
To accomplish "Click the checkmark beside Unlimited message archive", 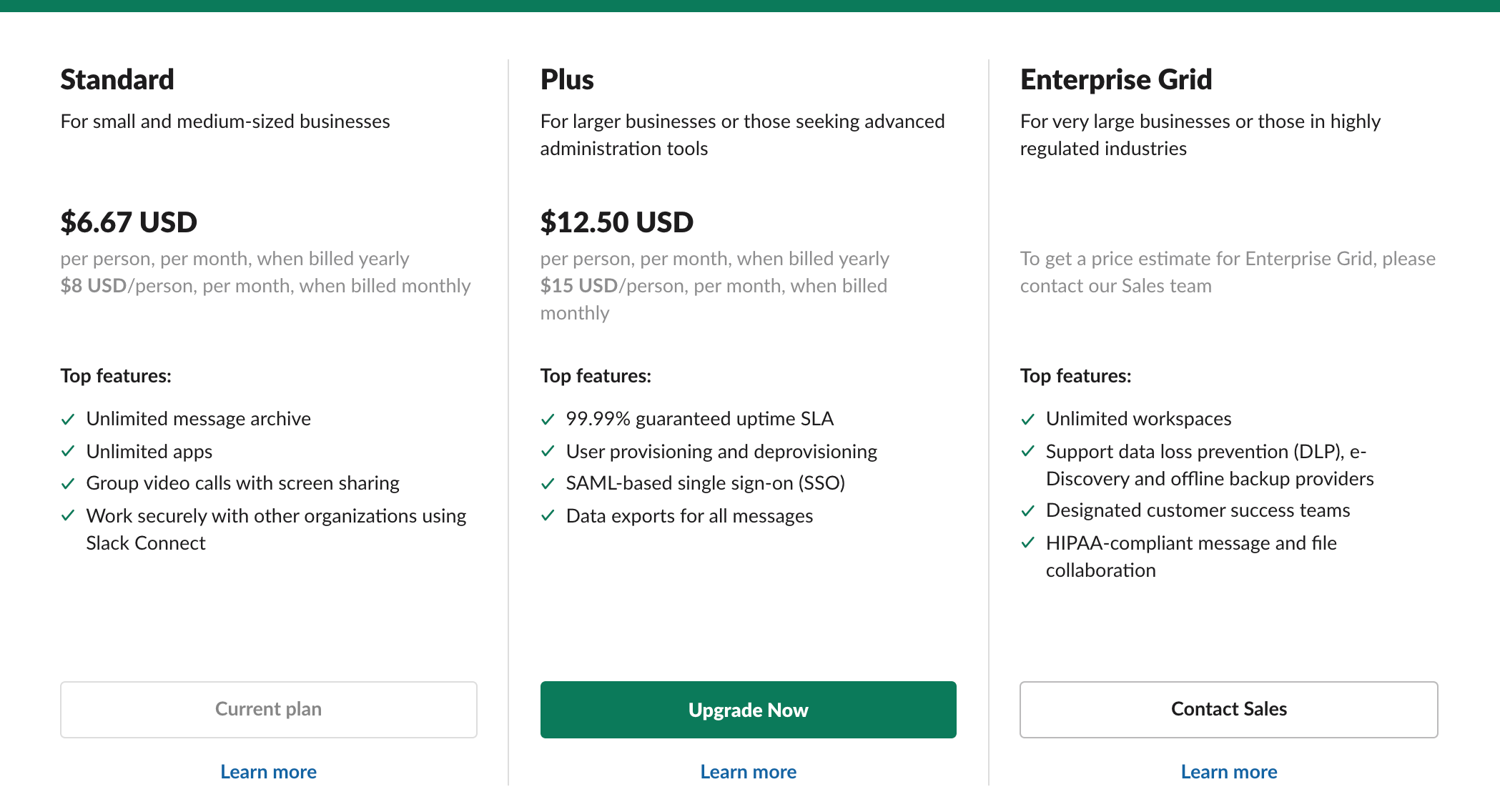I will pos(69,419).
